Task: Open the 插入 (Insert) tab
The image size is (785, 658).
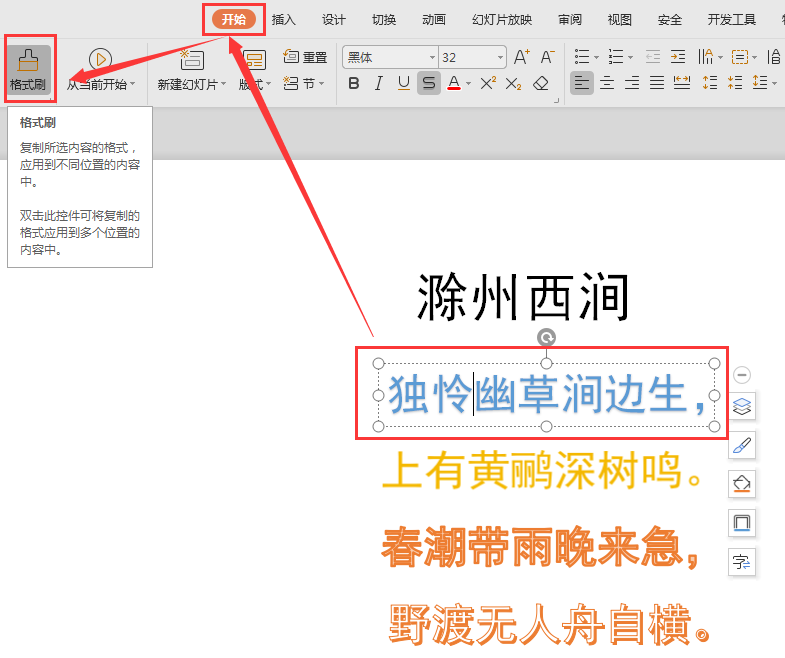Action: pyautogui.click(x=283, y=20)
